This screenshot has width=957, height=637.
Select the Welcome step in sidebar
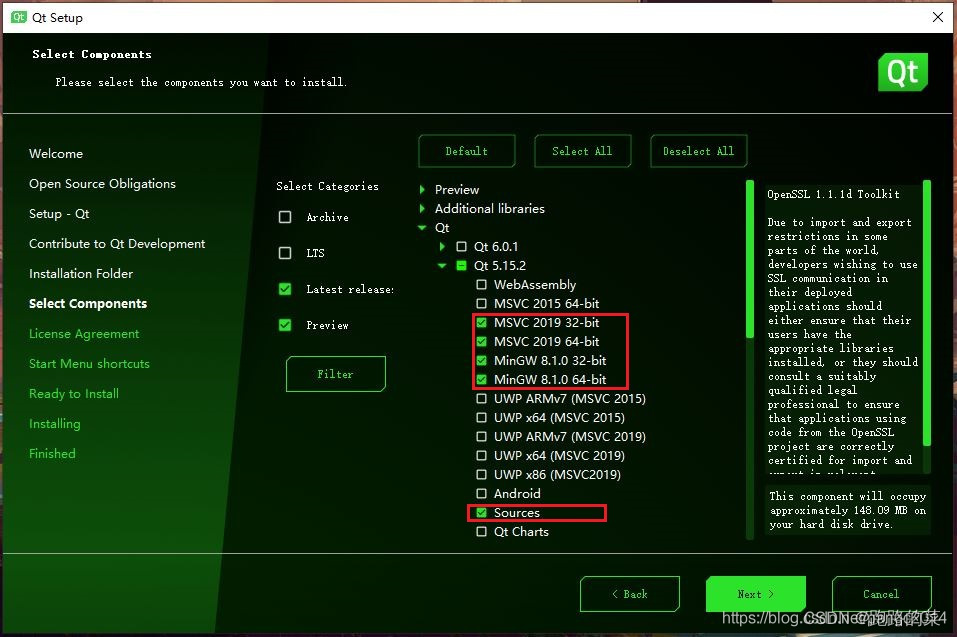point(56,154)
